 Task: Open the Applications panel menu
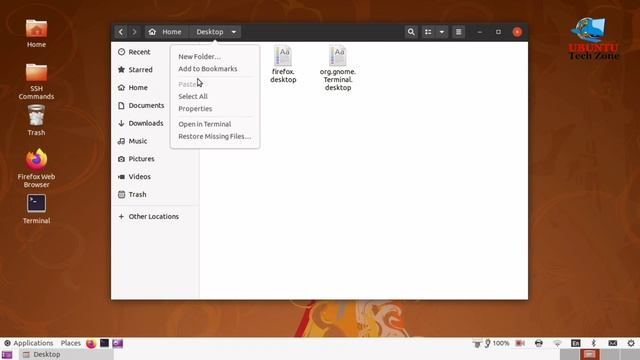click(29, 343)
